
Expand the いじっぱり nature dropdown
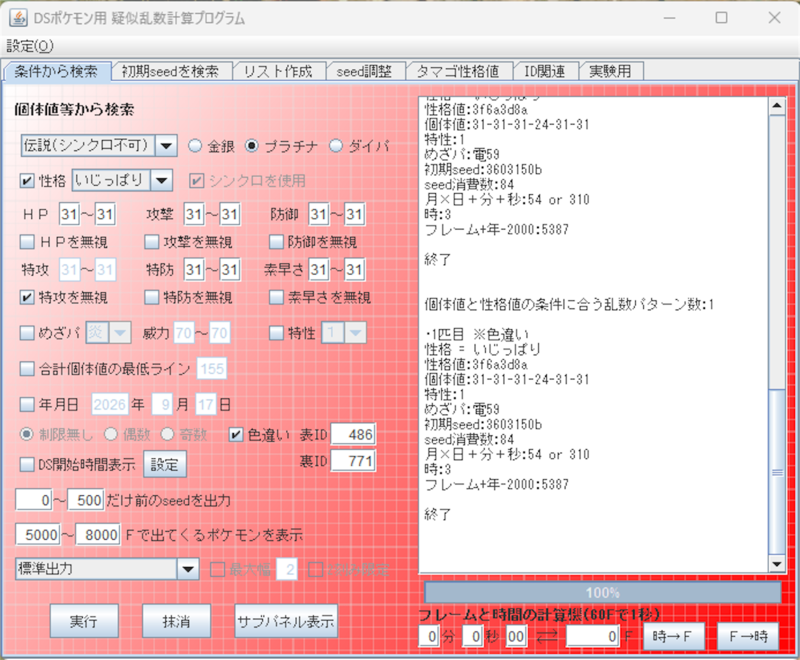161,181
